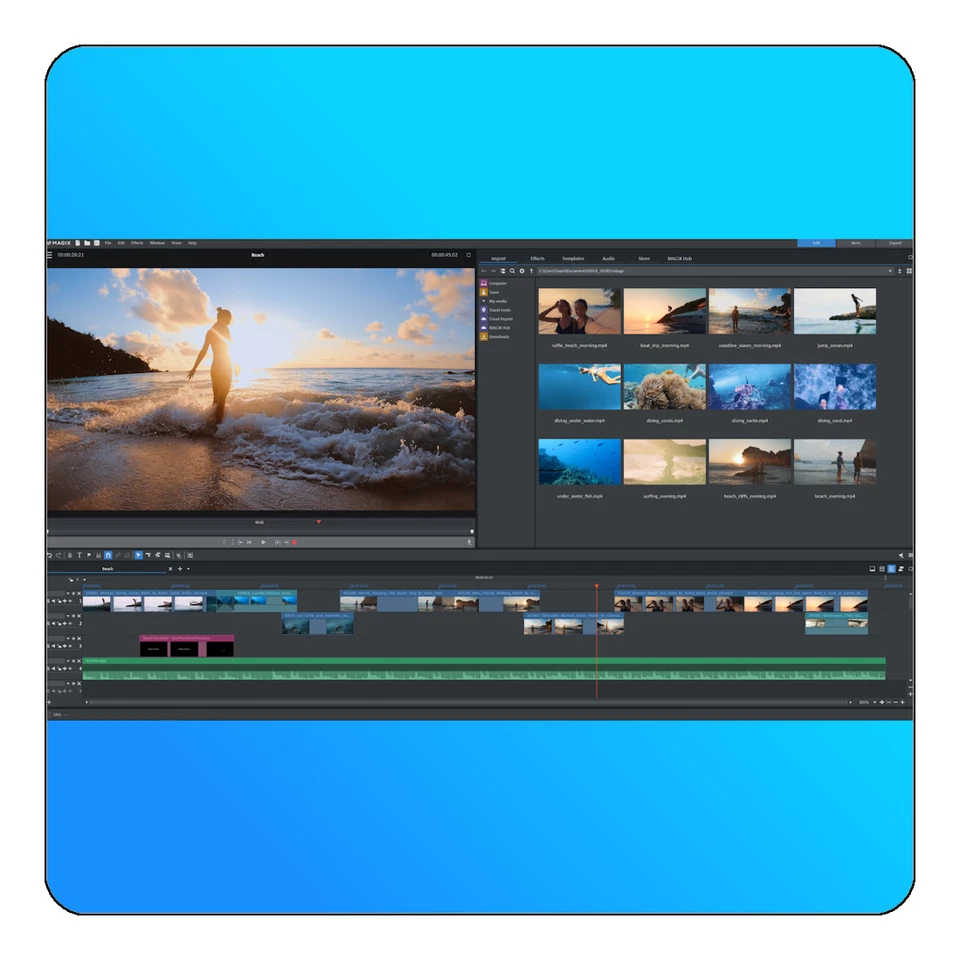Start playback with the play button
The height and width of the screenshot is (960, 960).
[263, 542]
